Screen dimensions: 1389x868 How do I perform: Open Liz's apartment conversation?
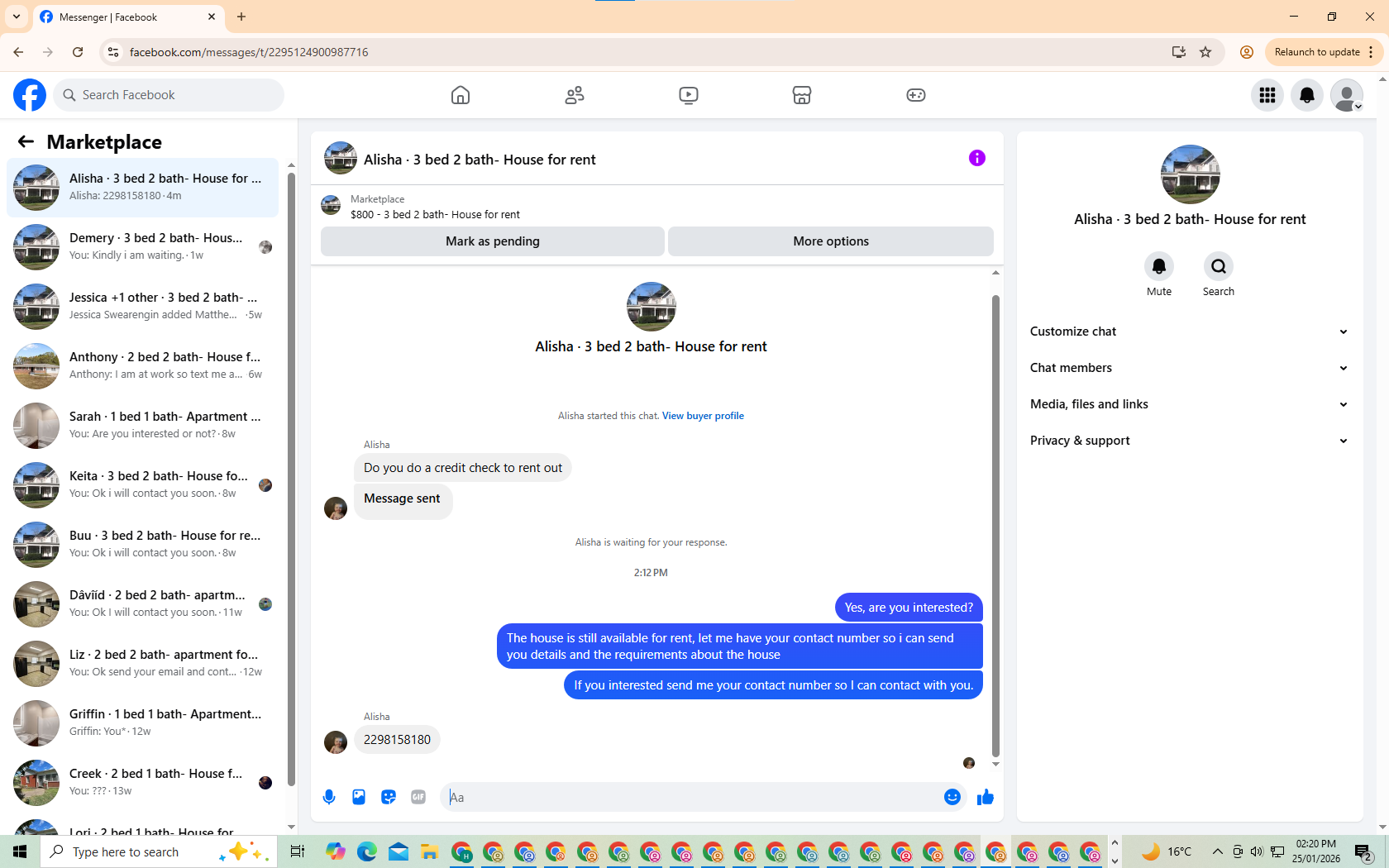tap(143, 664)
